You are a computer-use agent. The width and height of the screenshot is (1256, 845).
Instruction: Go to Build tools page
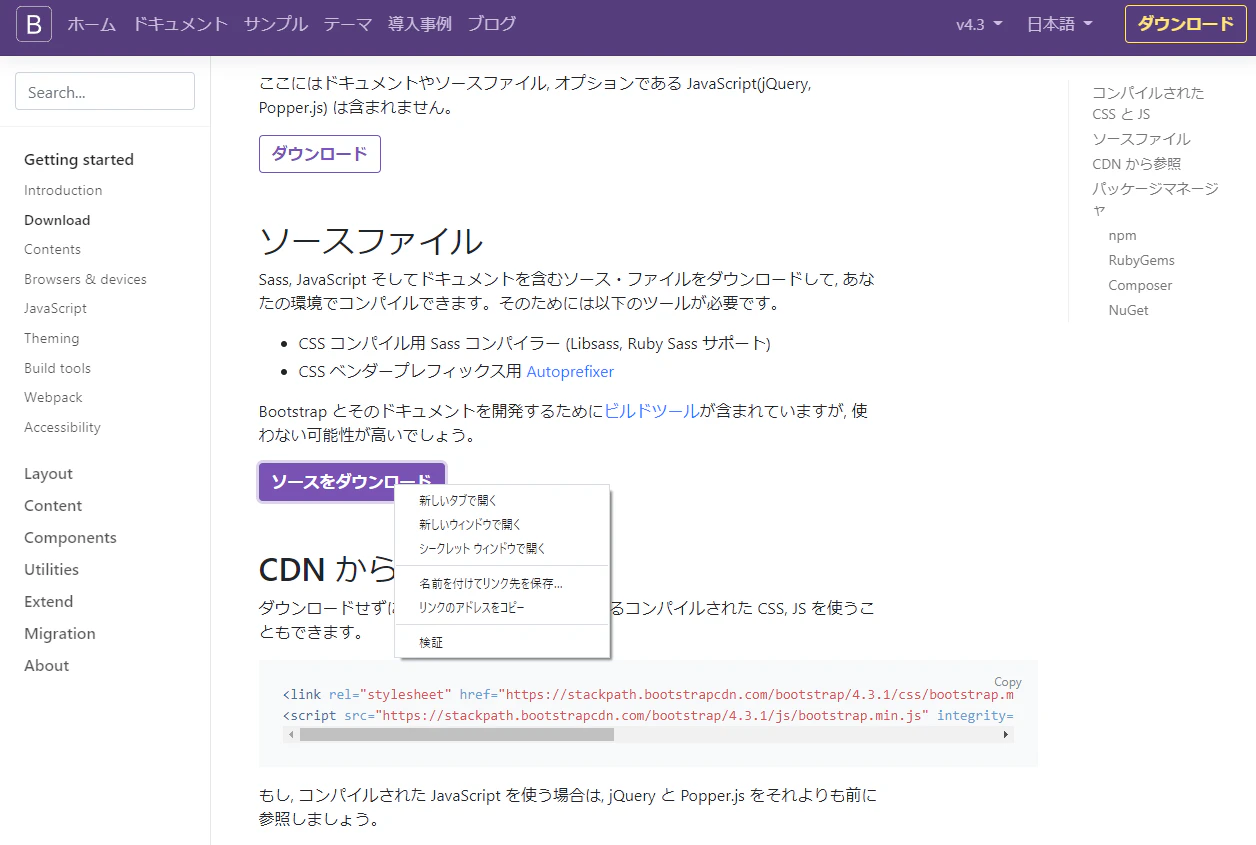click(57, 368)
